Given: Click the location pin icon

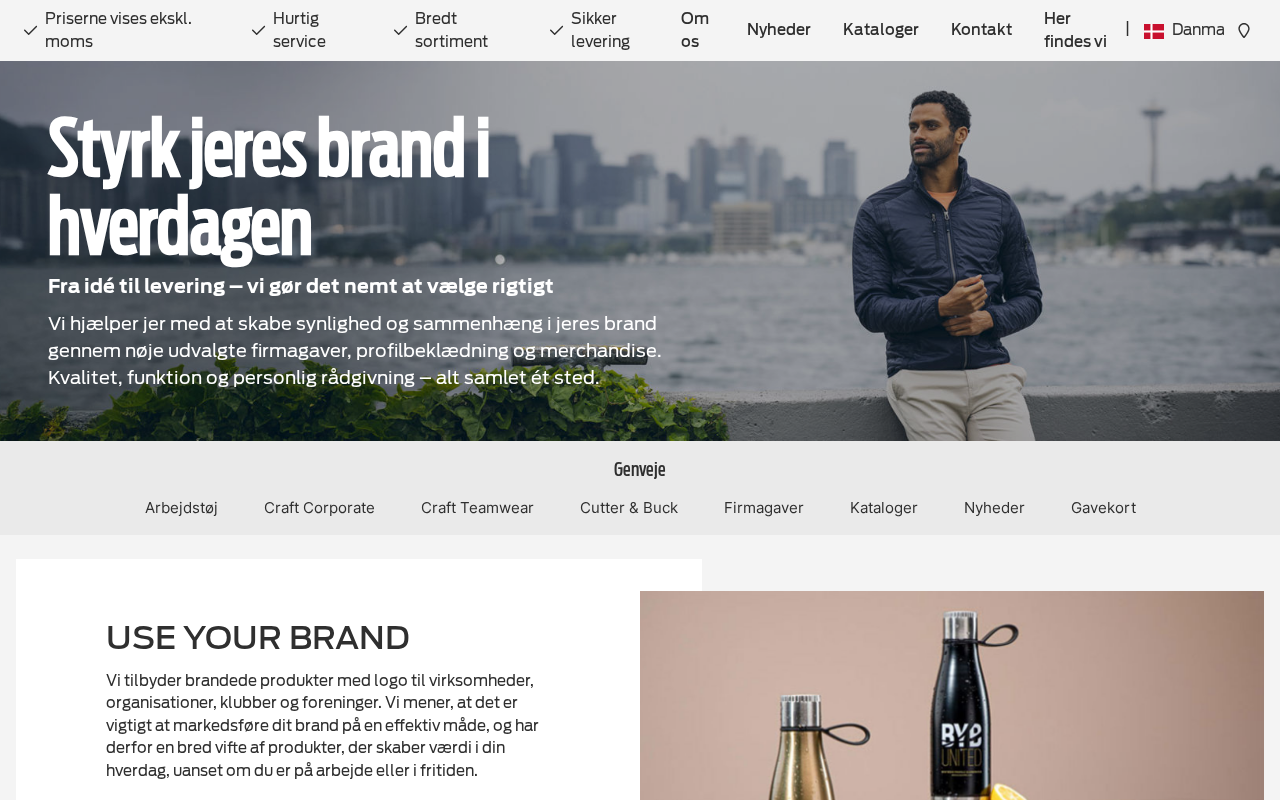Looking at the screenshot, I should coord(1244,31).
